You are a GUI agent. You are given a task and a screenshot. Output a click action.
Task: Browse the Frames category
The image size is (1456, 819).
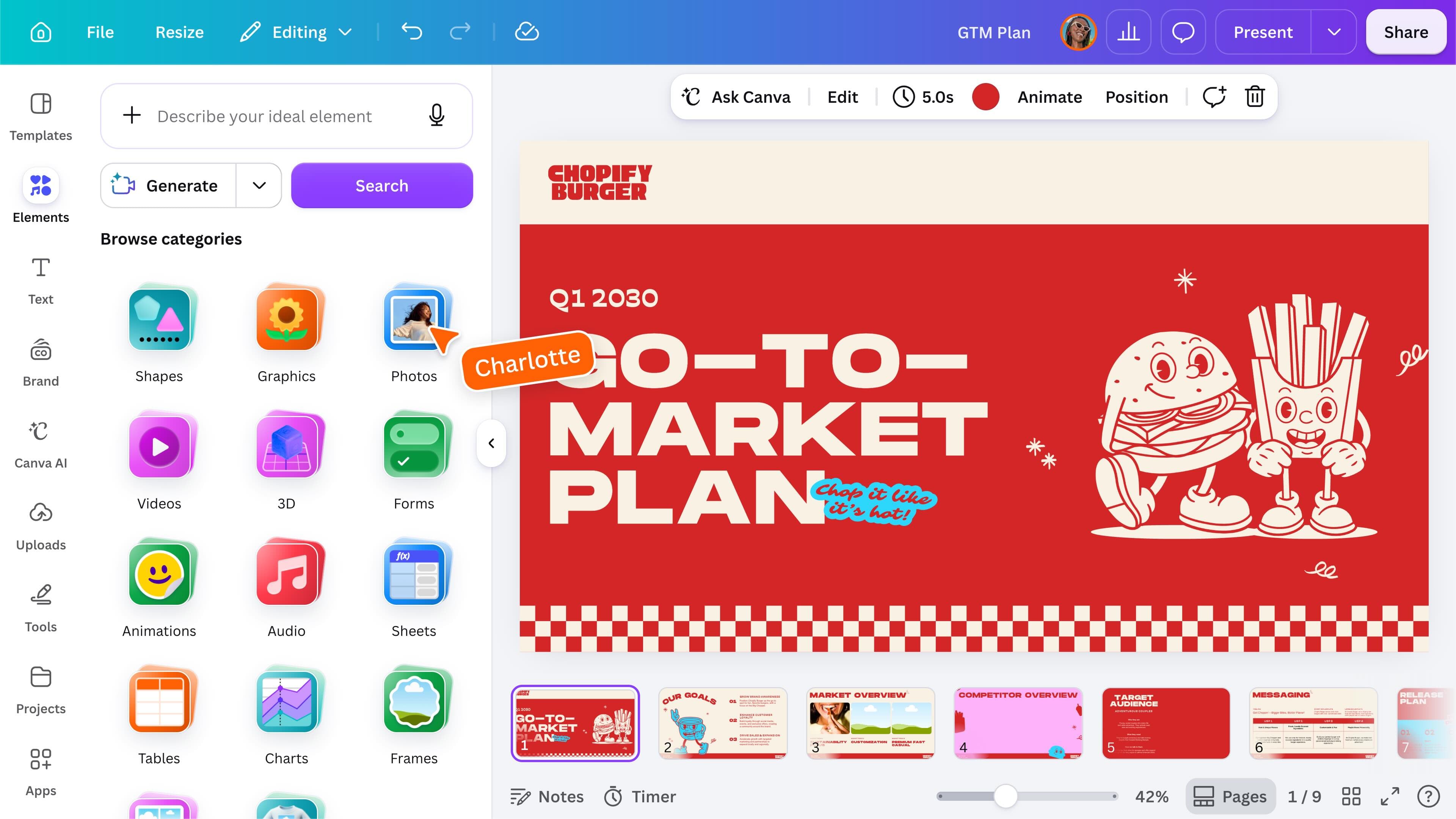414,715
